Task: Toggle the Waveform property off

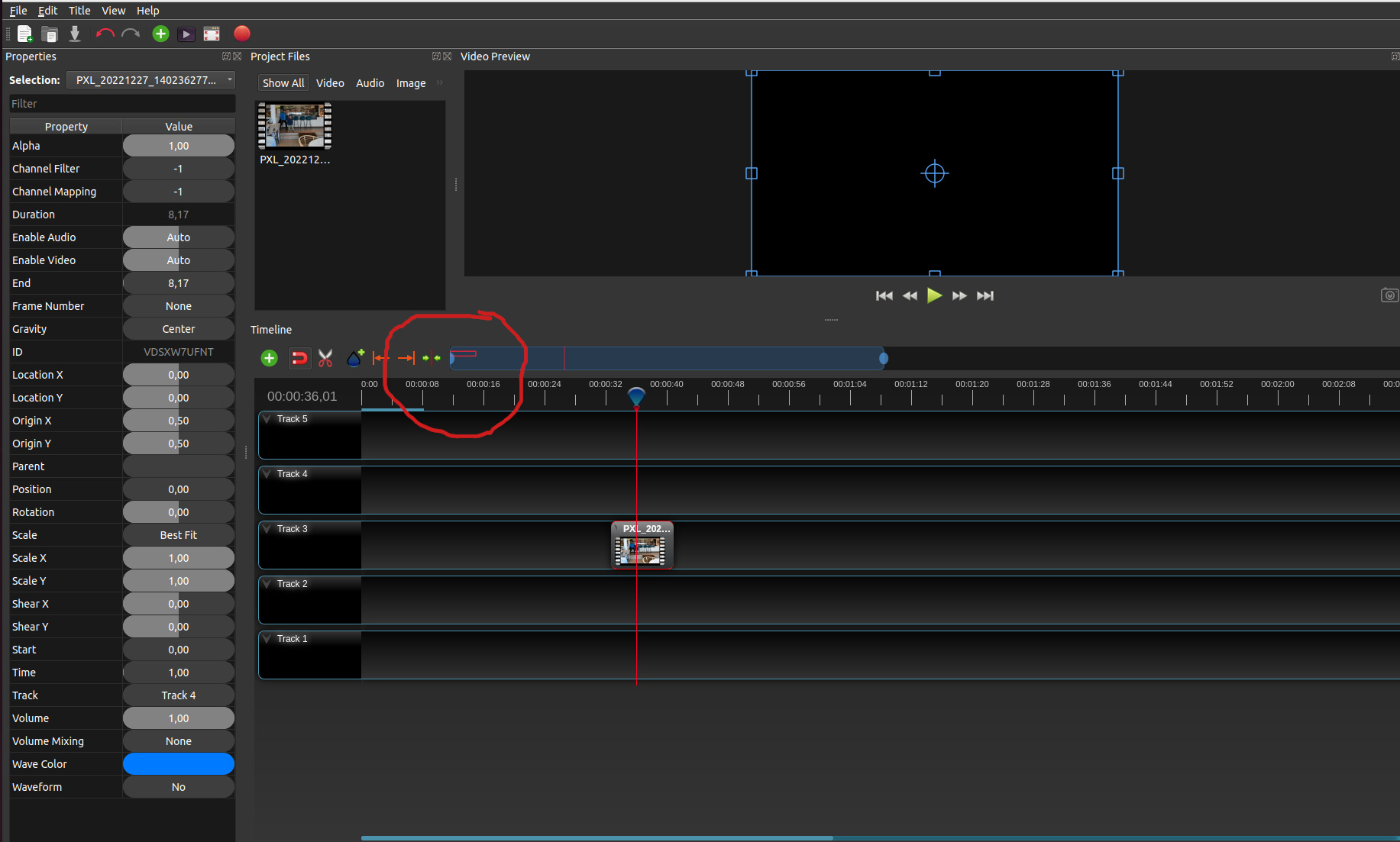Action: [178, 786]
